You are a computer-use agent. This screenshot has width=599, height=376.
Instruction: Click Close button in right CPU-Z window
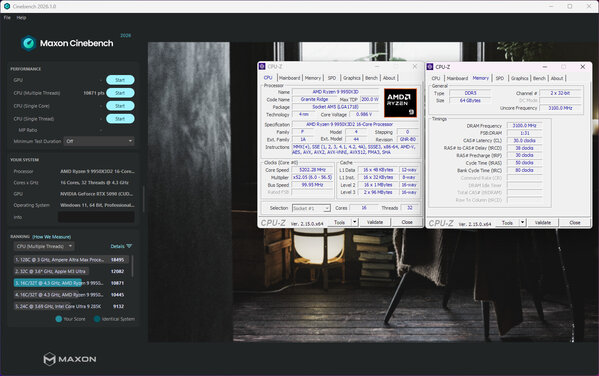click(575, 223)
